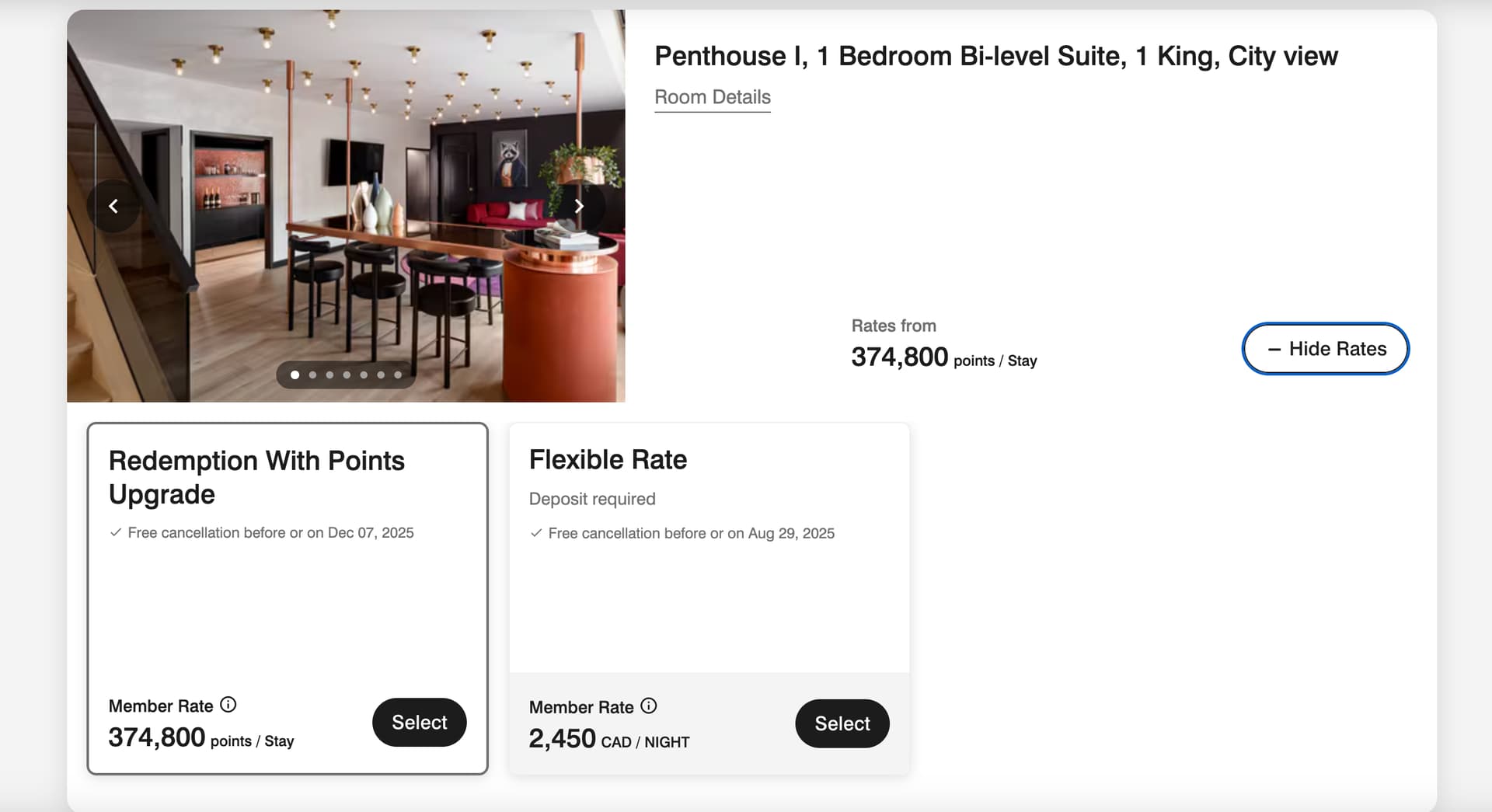This screenshot has width=1492, height=812.
Task: Jump to the fourth carousel dot
Action: tap(347, 375)
